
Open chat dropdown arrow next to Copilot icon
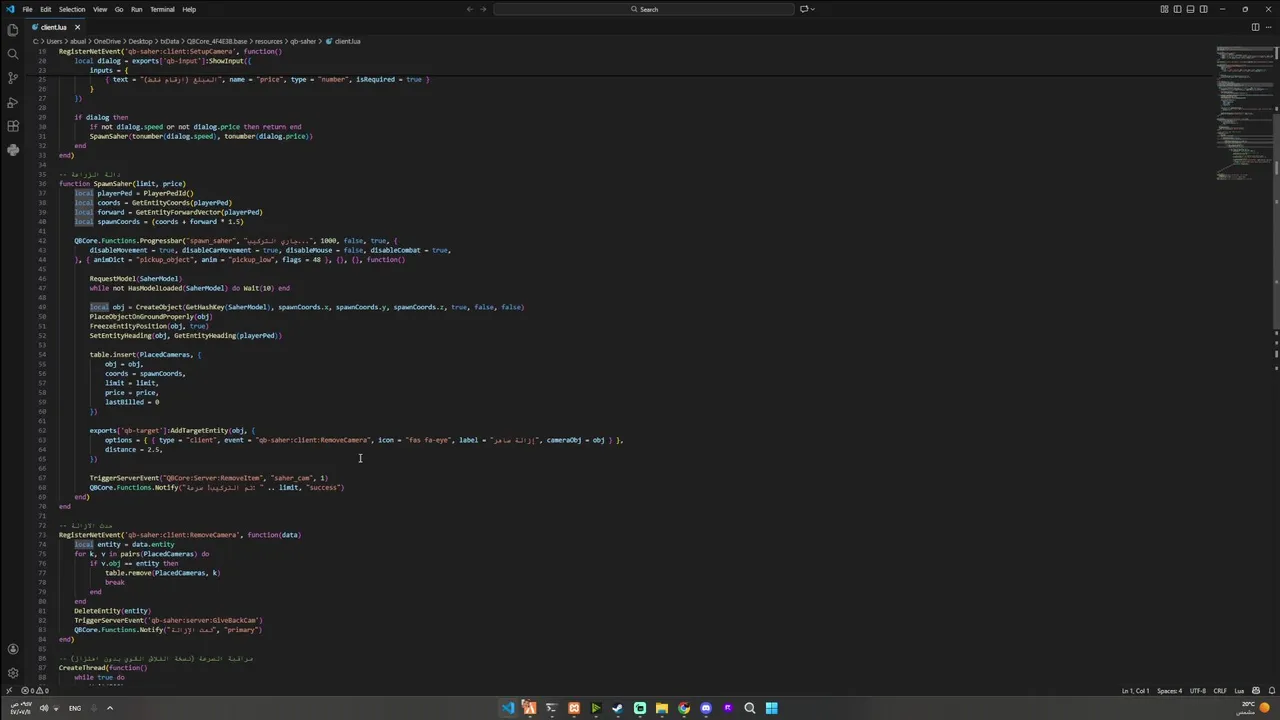tap(813, 9)
